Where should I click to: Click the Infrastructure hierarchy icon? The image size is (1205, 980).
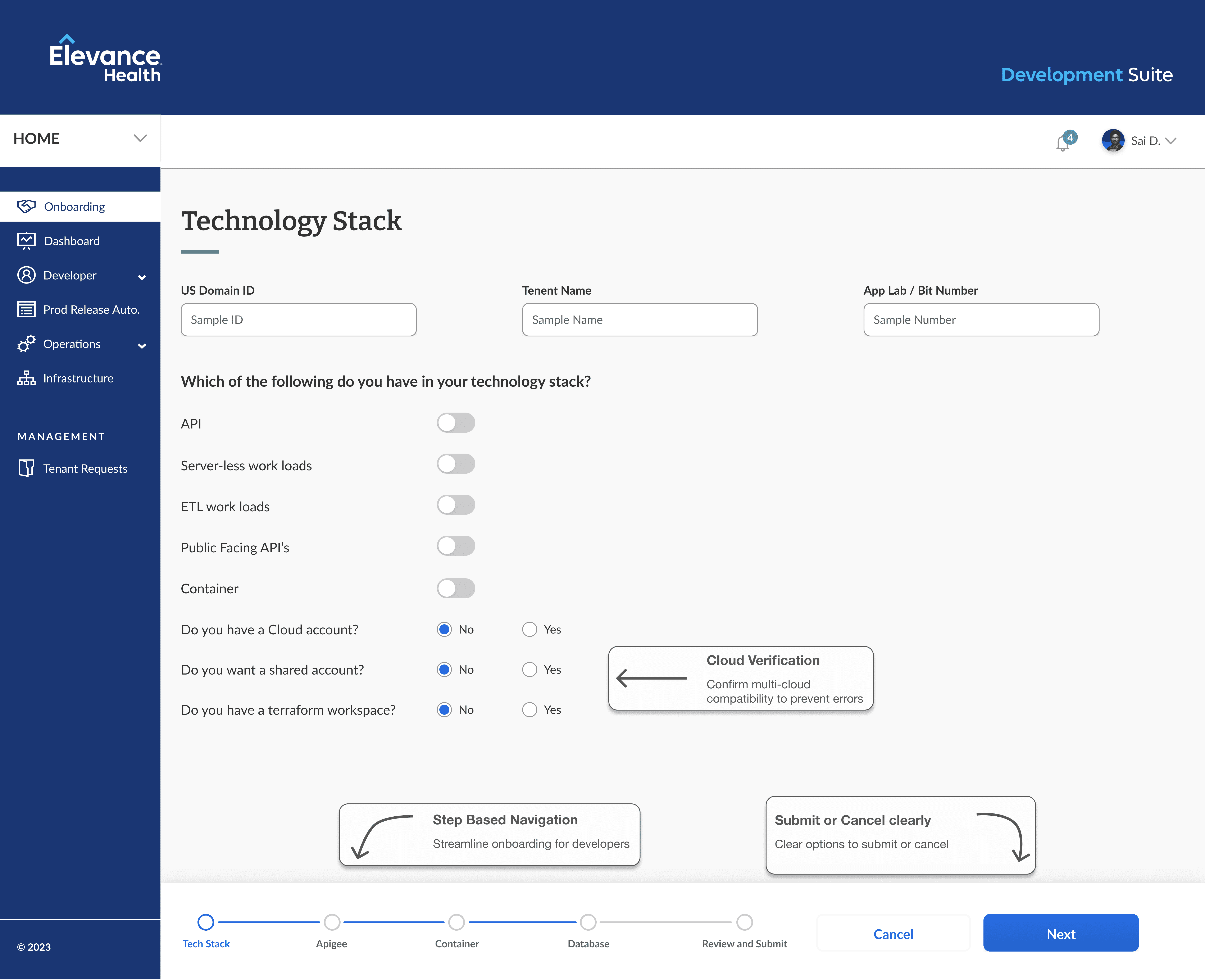[x=26, y=378]
